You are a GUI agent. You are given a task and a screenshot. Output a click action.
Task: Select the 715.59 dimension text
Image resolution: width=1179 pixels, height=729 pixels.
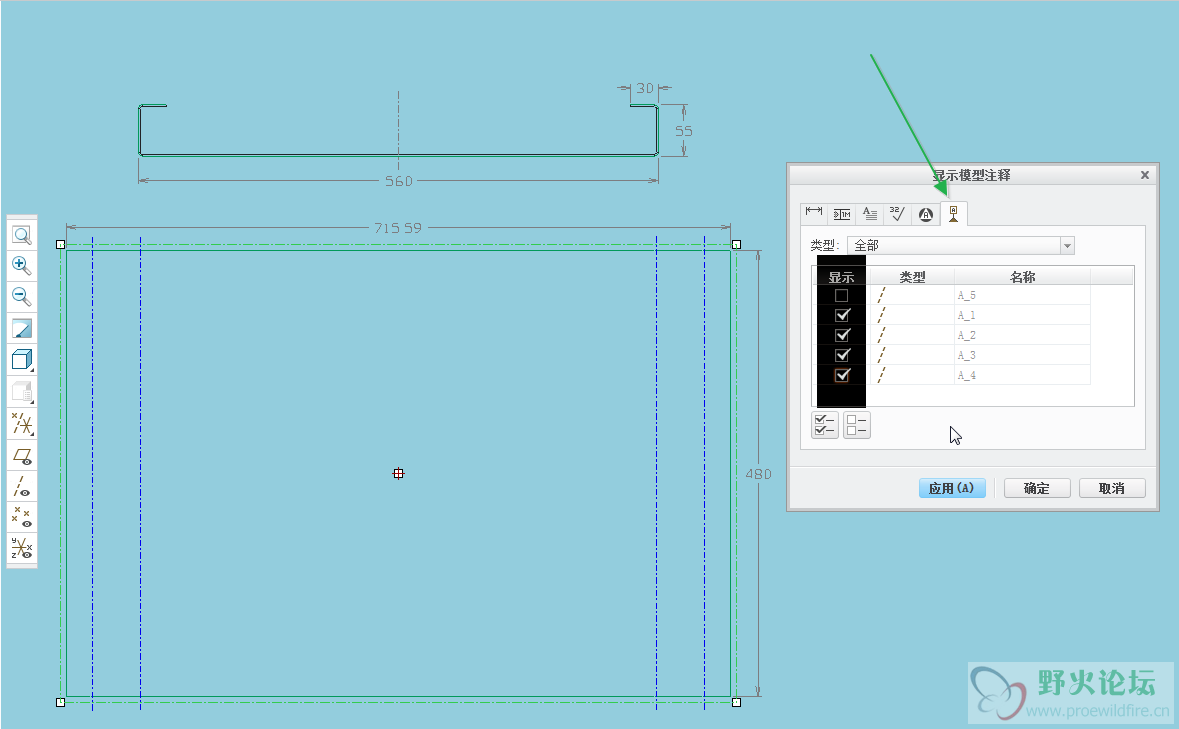398,228
